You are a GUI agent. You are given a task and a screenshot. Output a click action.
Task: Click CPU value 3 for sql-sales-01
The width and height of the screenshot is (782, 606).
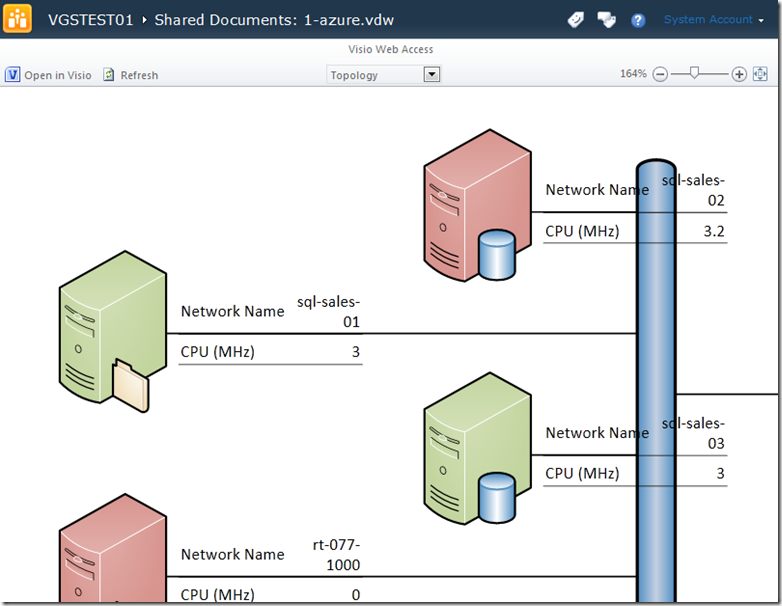point(356,352)
